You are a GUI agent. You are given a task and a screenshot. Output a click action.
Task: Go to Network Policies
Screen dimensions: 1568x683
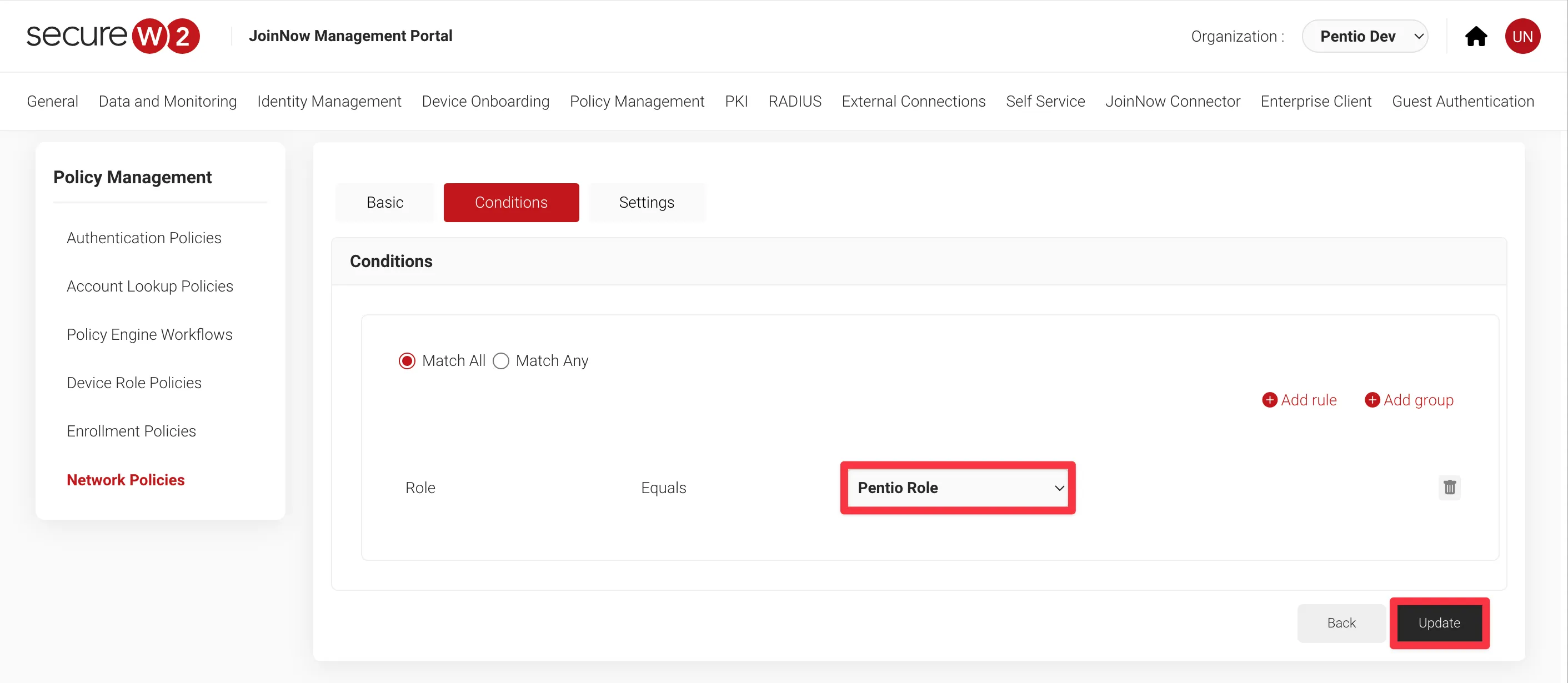(x=126, y=480)
